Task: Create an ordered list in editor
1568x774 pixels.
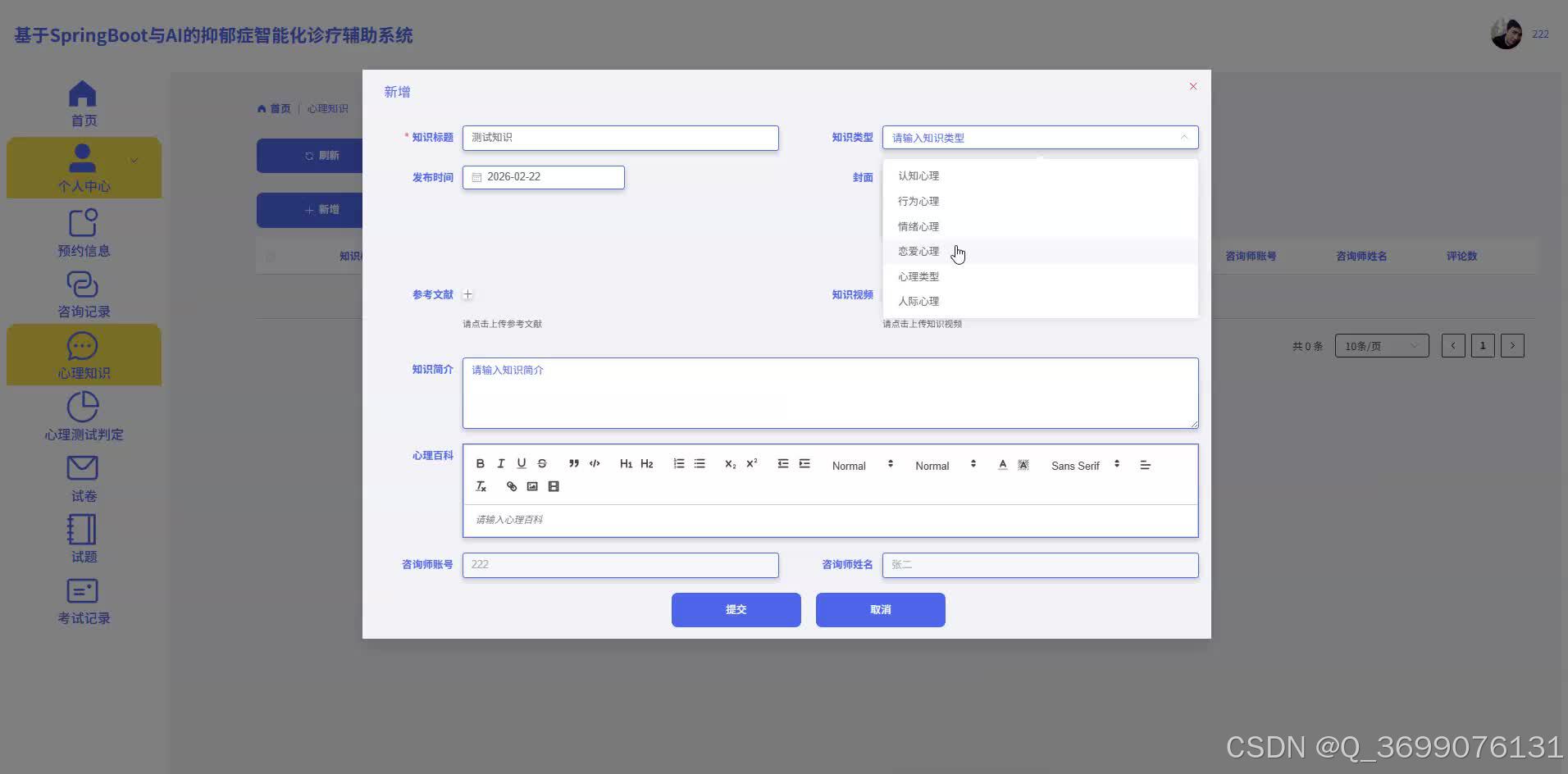Action: coord(679,464)
